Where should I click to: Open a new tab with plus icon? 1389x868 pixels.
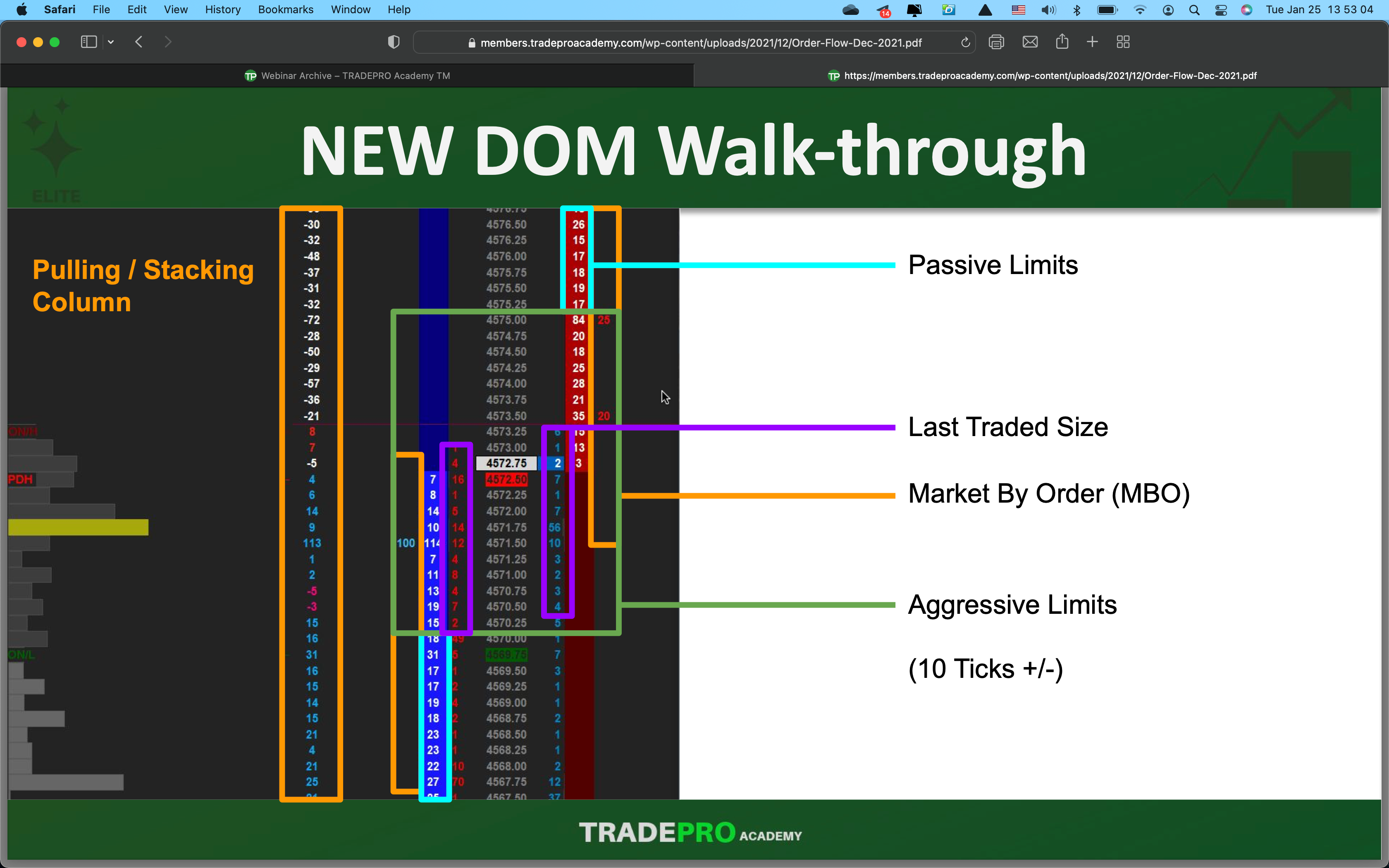1092,42
